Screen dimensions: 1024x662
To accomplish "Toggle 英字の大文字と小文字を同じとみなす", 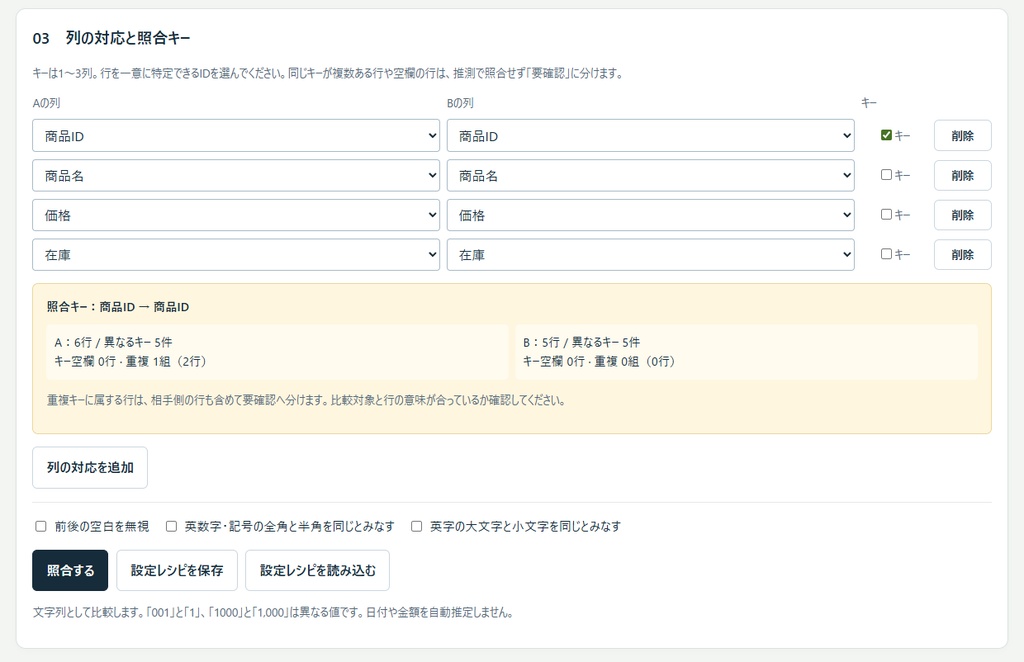I will point(417,526).
